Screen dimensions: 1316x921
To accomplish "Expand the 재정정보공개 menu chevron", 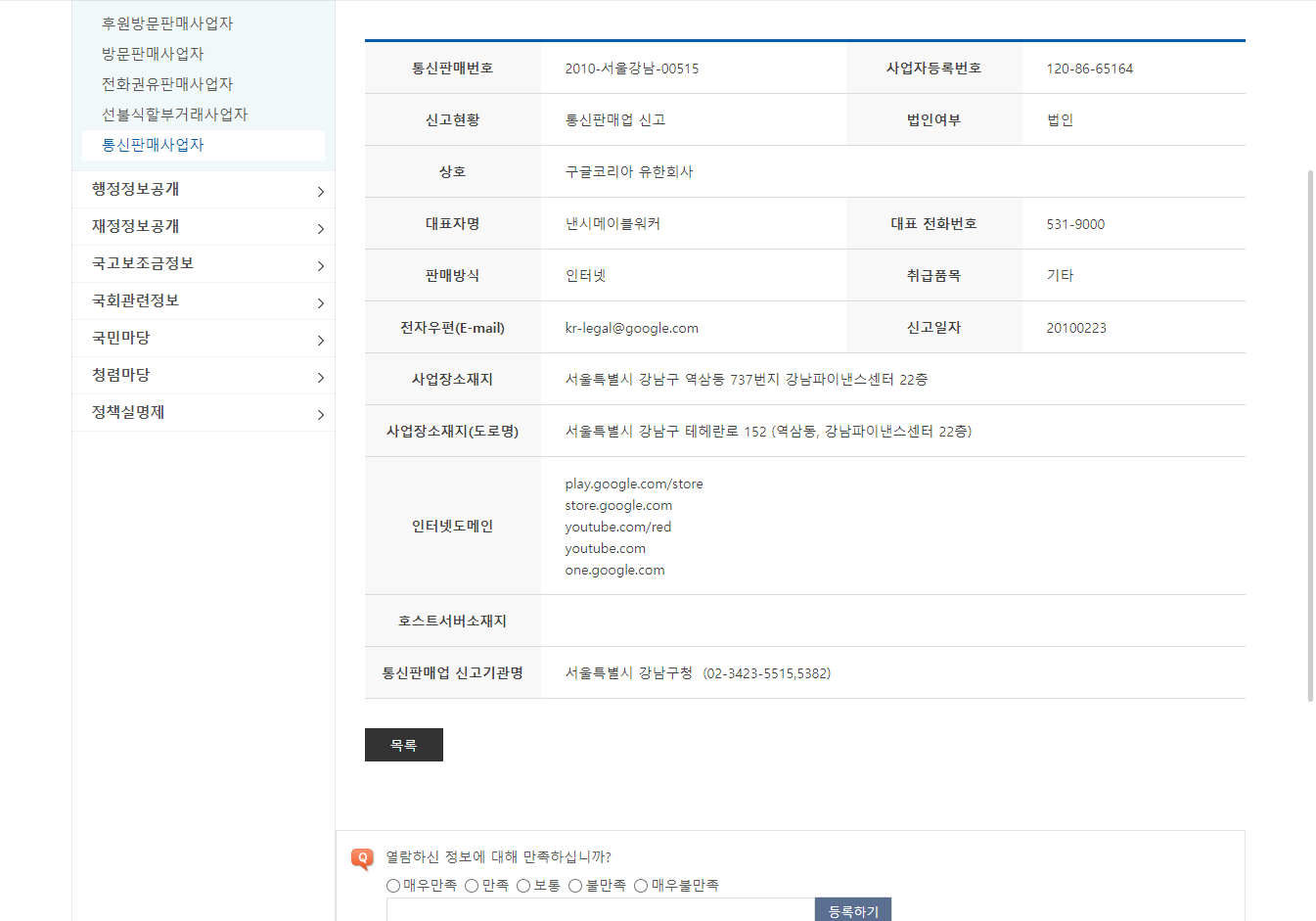I will tap(320, 229).
